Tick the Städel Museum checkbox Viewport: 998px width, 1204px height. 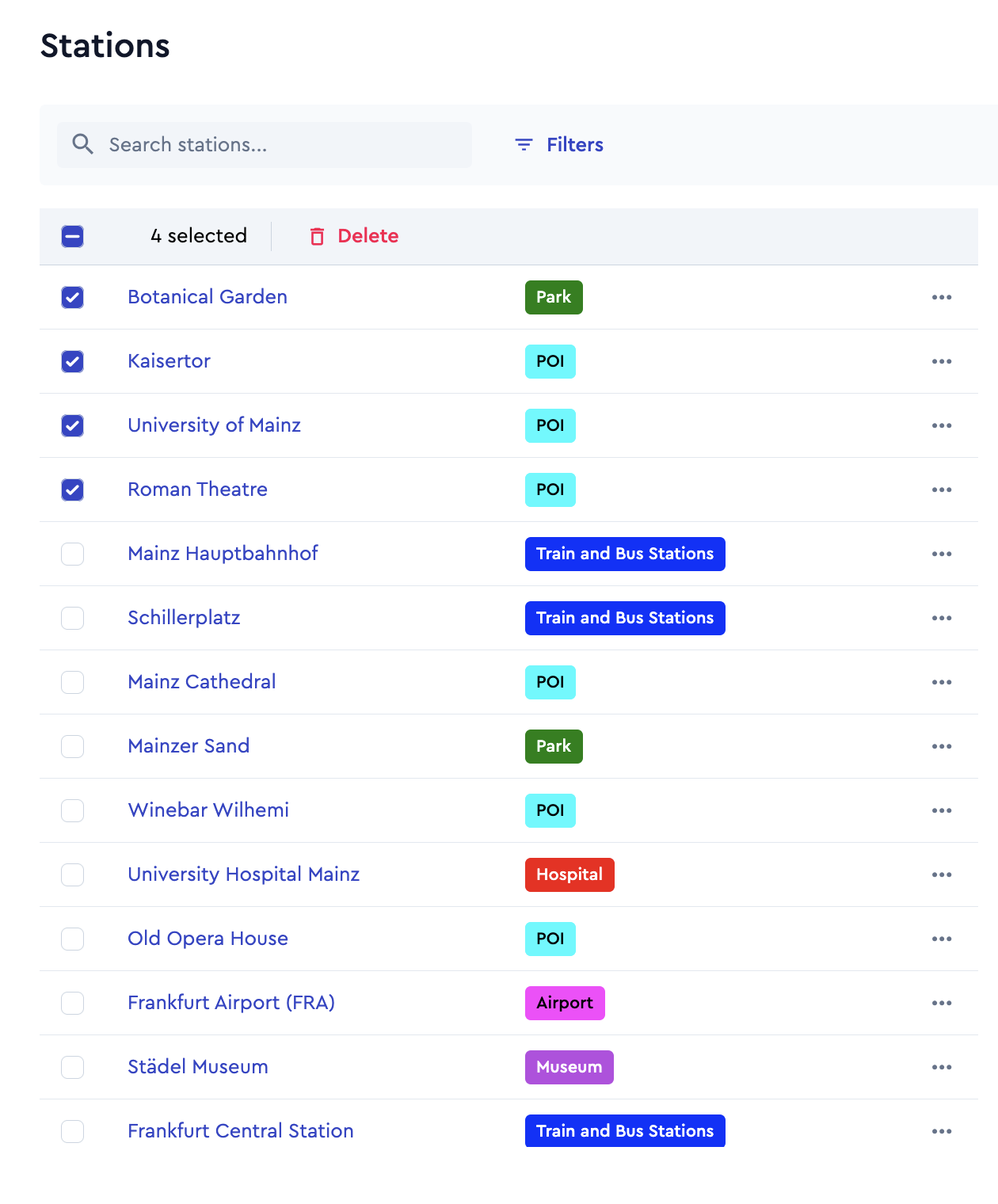(x=73, y=1067)
